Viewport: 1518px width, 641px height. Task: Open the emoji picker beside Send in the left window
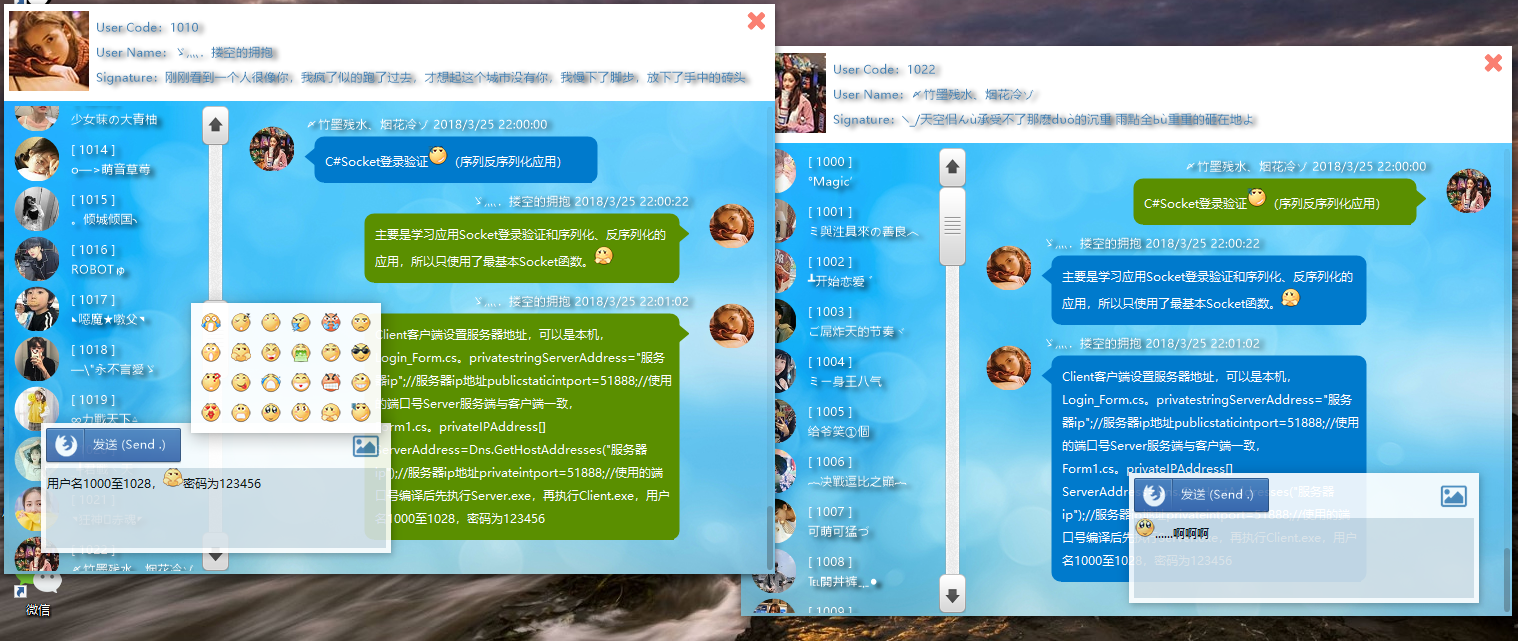pos(66,444)
